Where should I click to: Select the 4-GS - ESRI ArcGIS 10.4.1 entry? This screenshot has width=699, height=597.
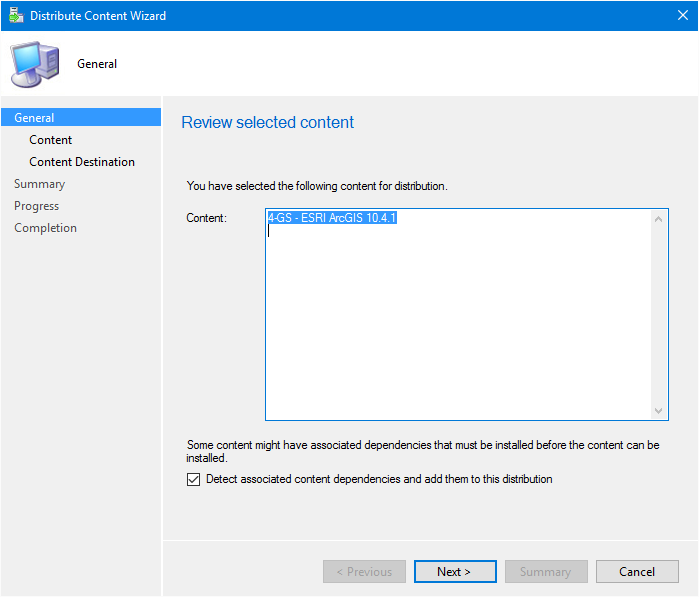pos(332,218)
